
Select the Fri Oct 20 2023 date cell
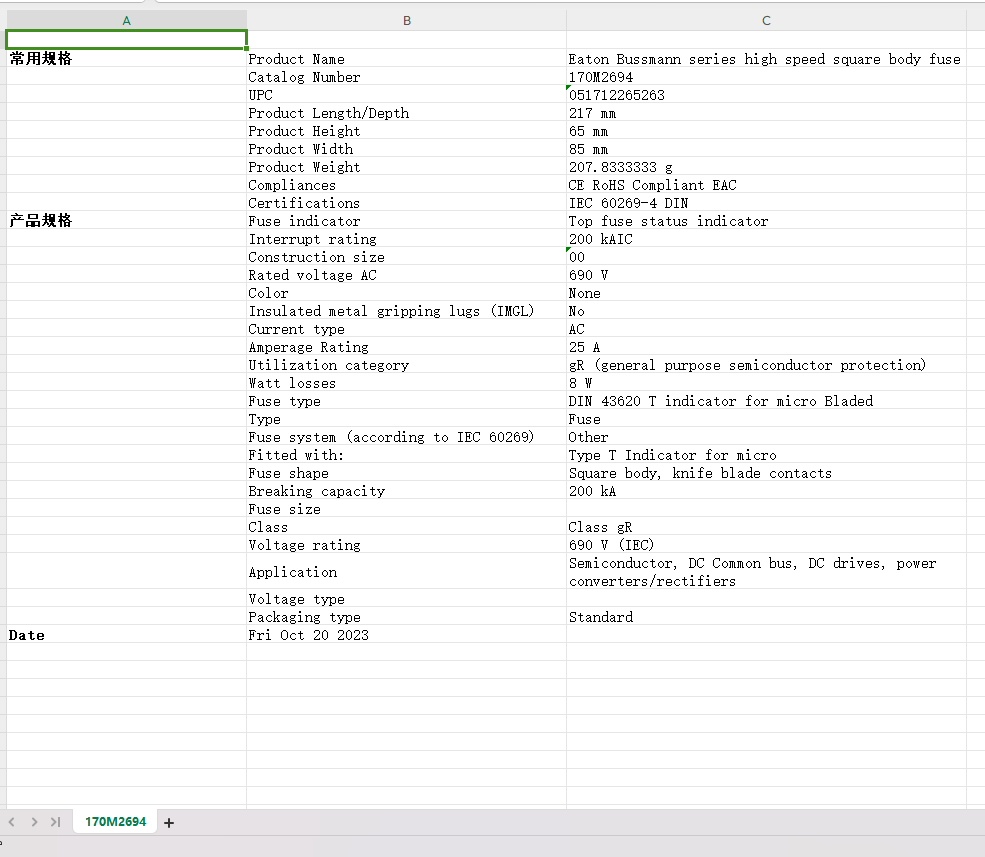coord(406,635)
